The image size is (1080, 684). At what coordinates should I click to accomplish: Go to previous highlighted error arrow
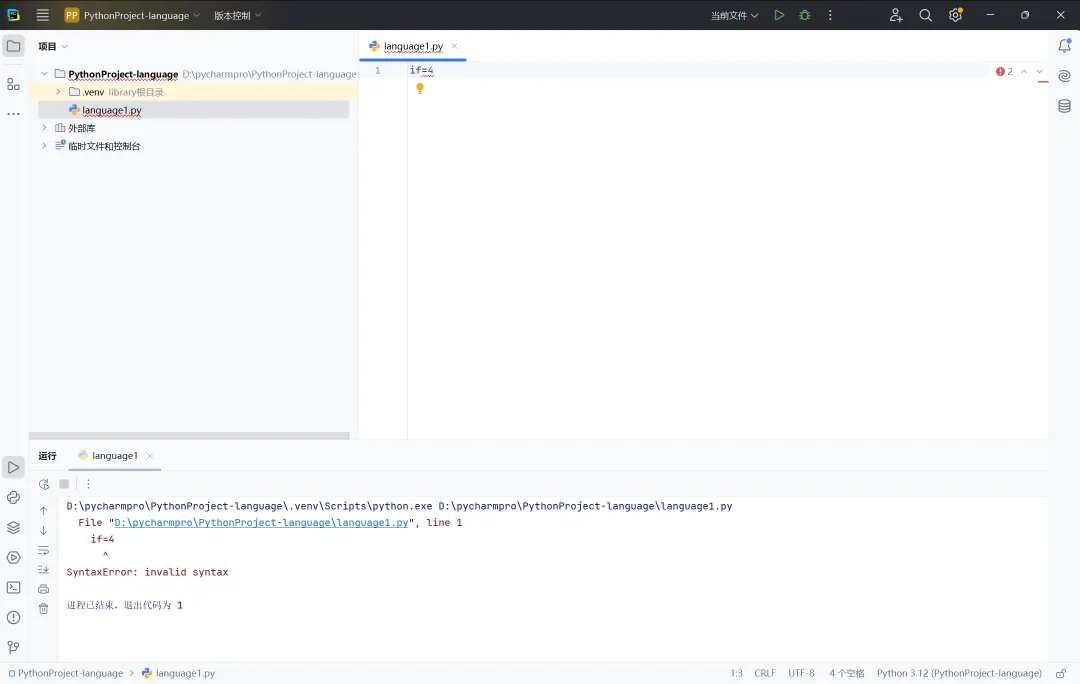pyautogui.click(x=1024, y=72)
